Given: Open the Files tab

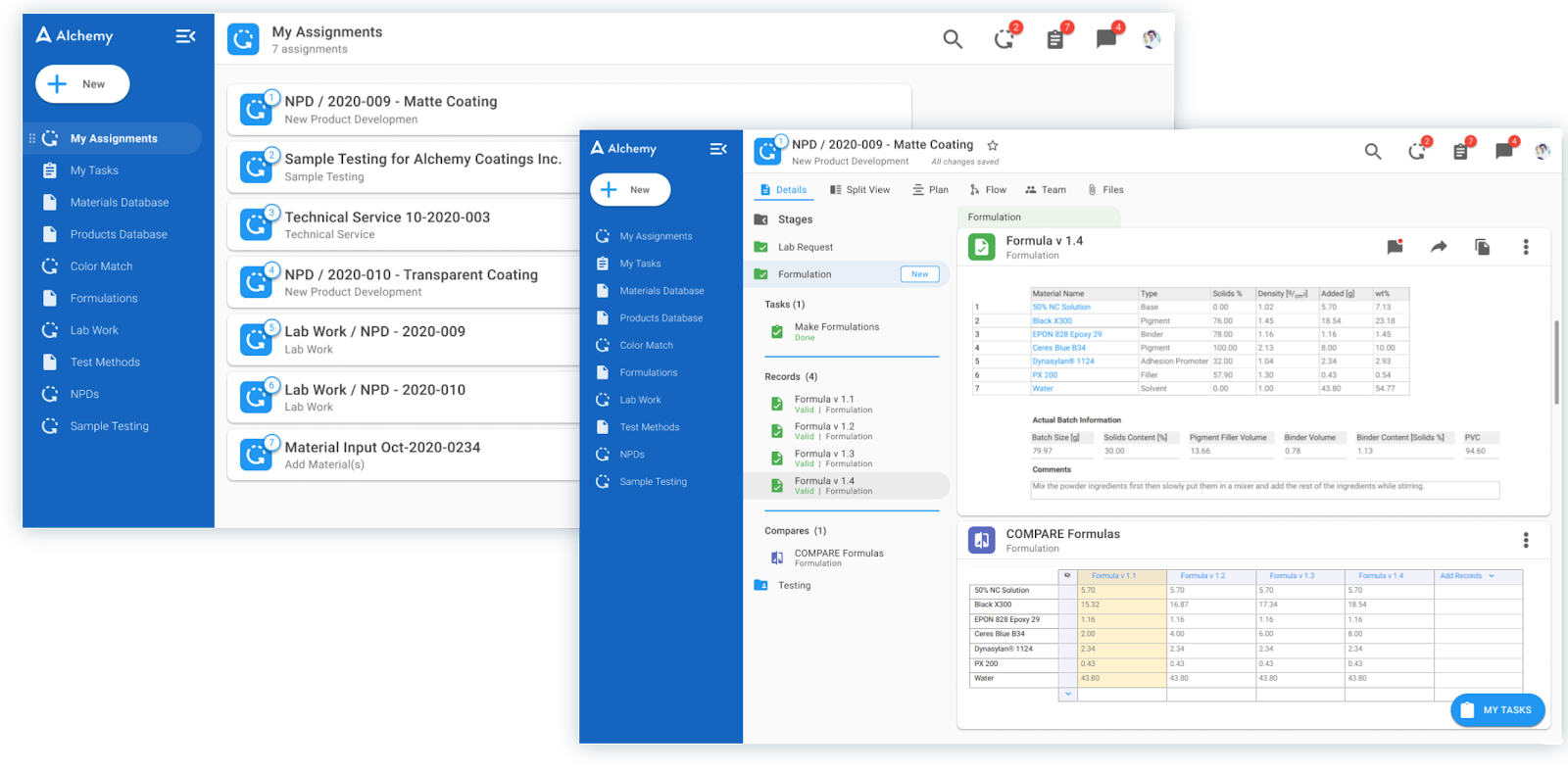Looking at the screenshot, I should [x=1105, y=190].
